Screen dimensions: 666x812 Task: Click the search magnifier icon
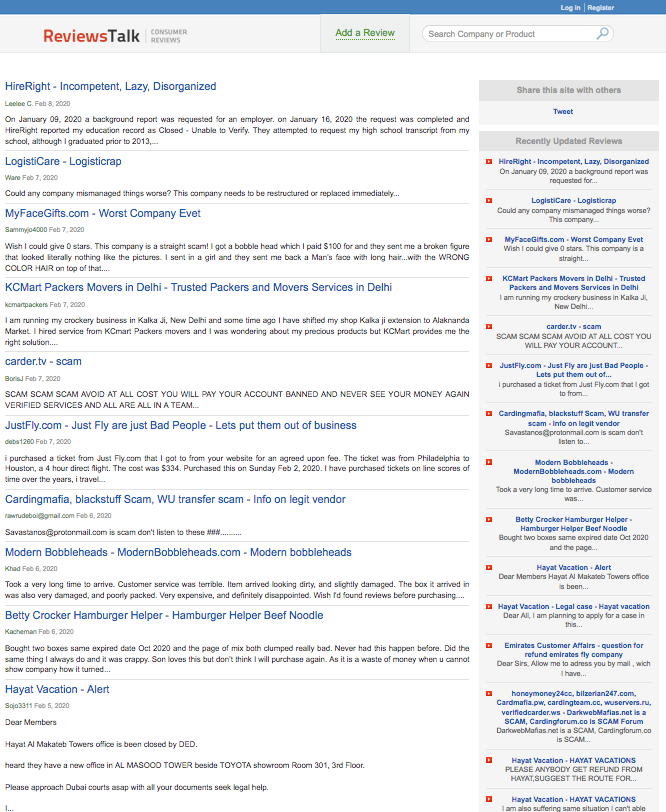(x=602, y=34)
